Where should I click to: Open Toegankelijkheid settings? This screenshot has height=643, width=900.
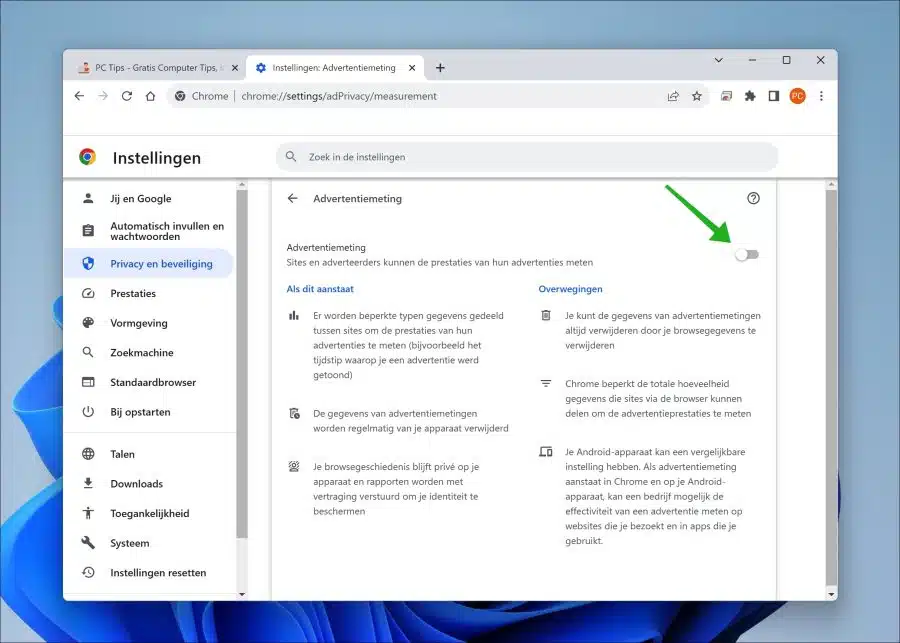coord(149,513)
